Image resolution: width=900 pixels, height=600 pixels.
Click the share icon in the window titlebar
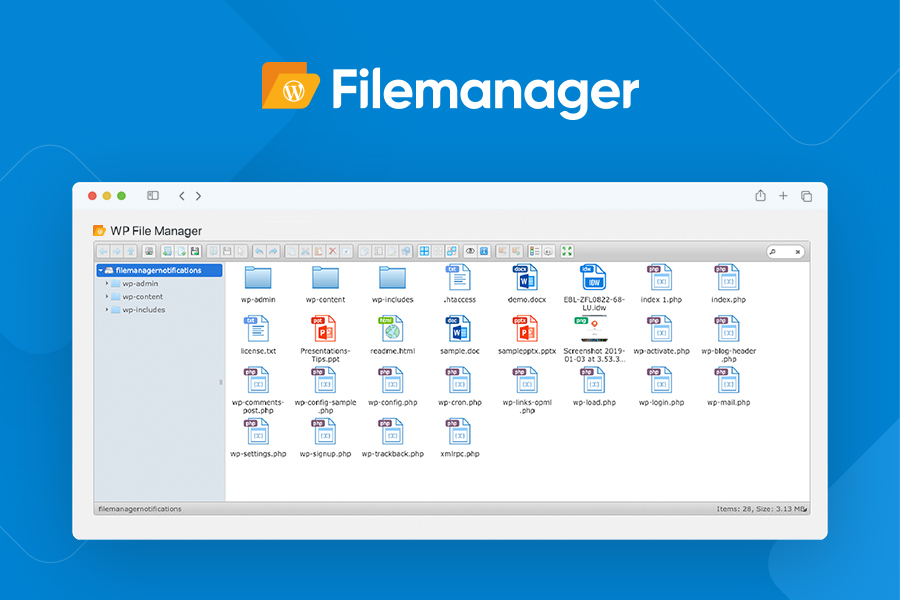(760, 196)
